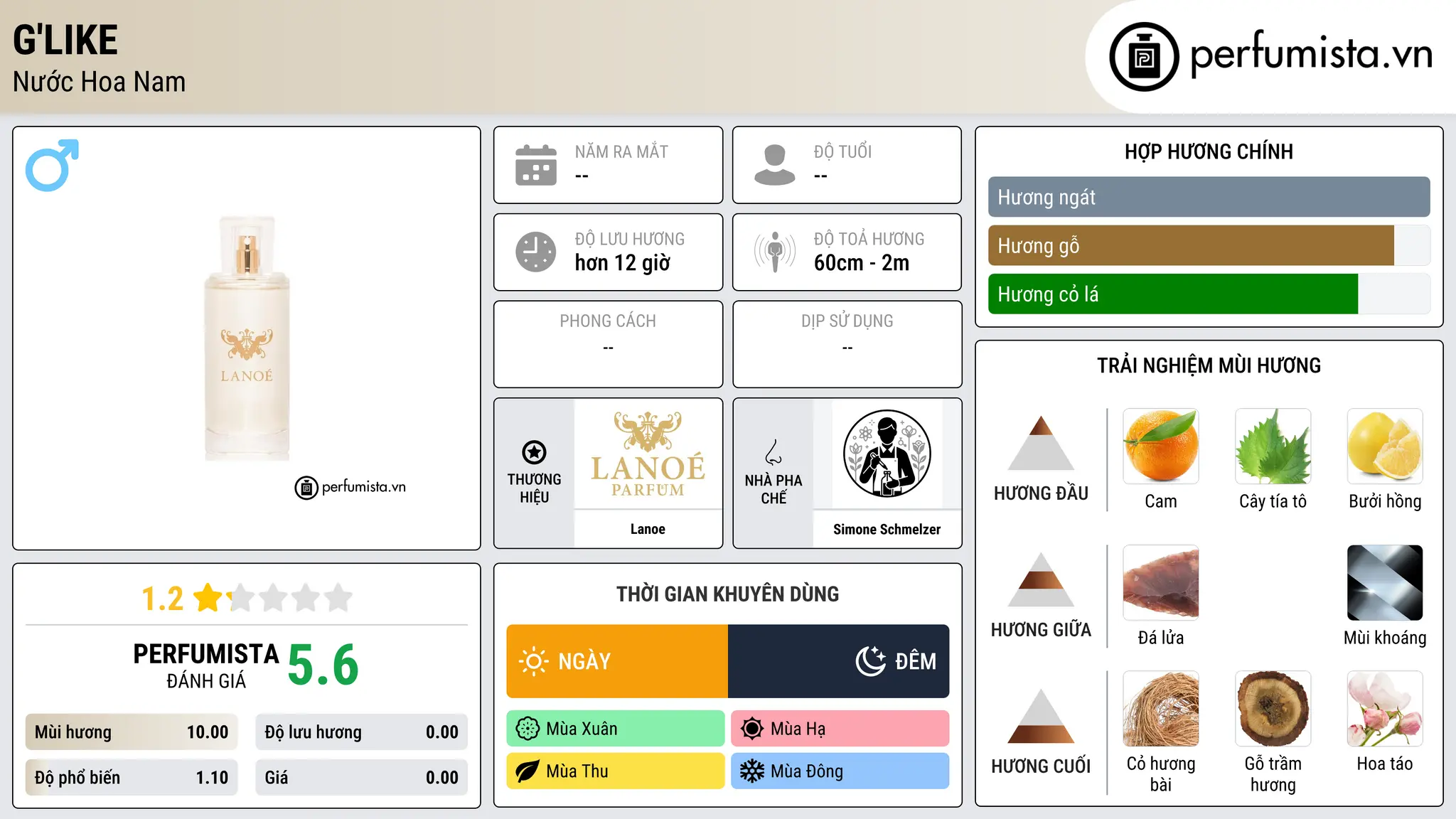1456x819 pixels.
Task: Click the Lanoé perfume bottle product image
Action: pos(247,338)
